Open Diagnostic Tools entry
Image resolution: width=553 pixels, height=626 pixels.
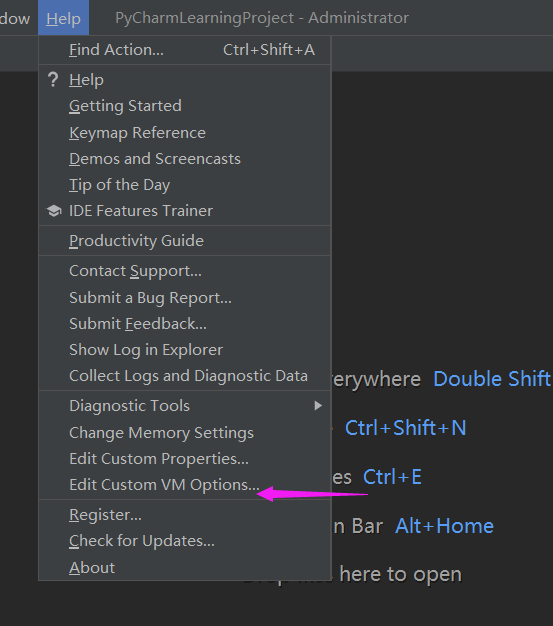[184, 406]
